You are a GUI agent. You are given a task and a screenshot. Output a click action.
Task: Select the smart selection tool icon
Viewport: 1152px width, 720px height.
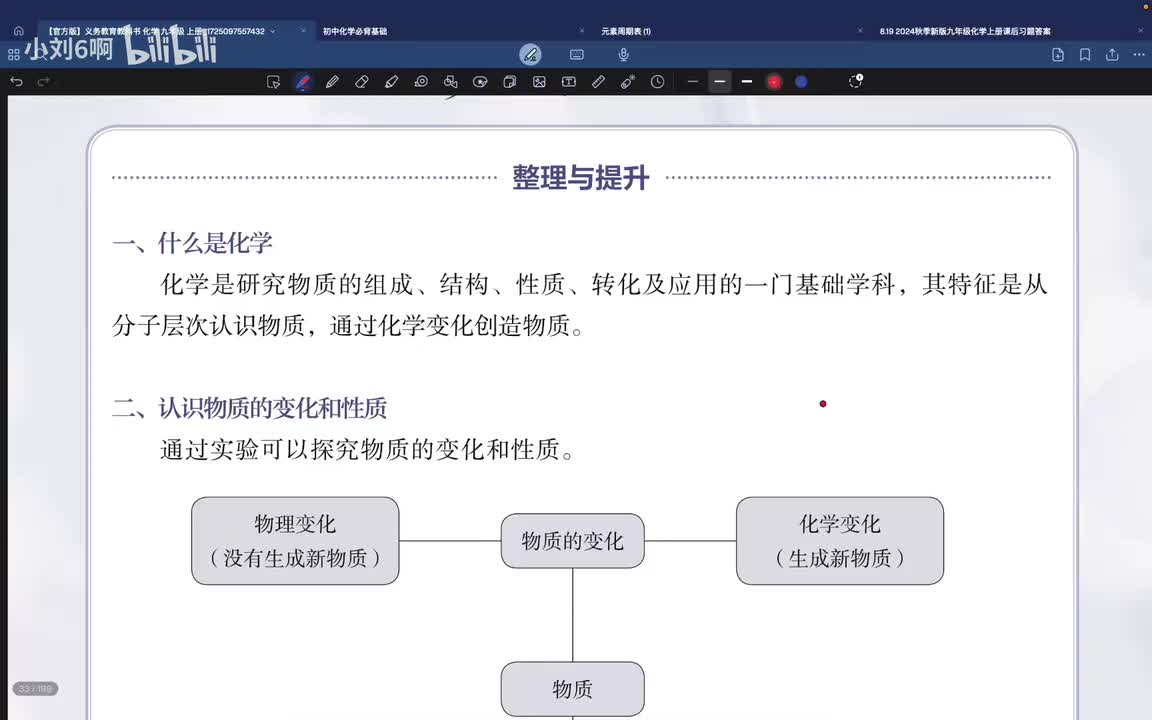(273, 82)
